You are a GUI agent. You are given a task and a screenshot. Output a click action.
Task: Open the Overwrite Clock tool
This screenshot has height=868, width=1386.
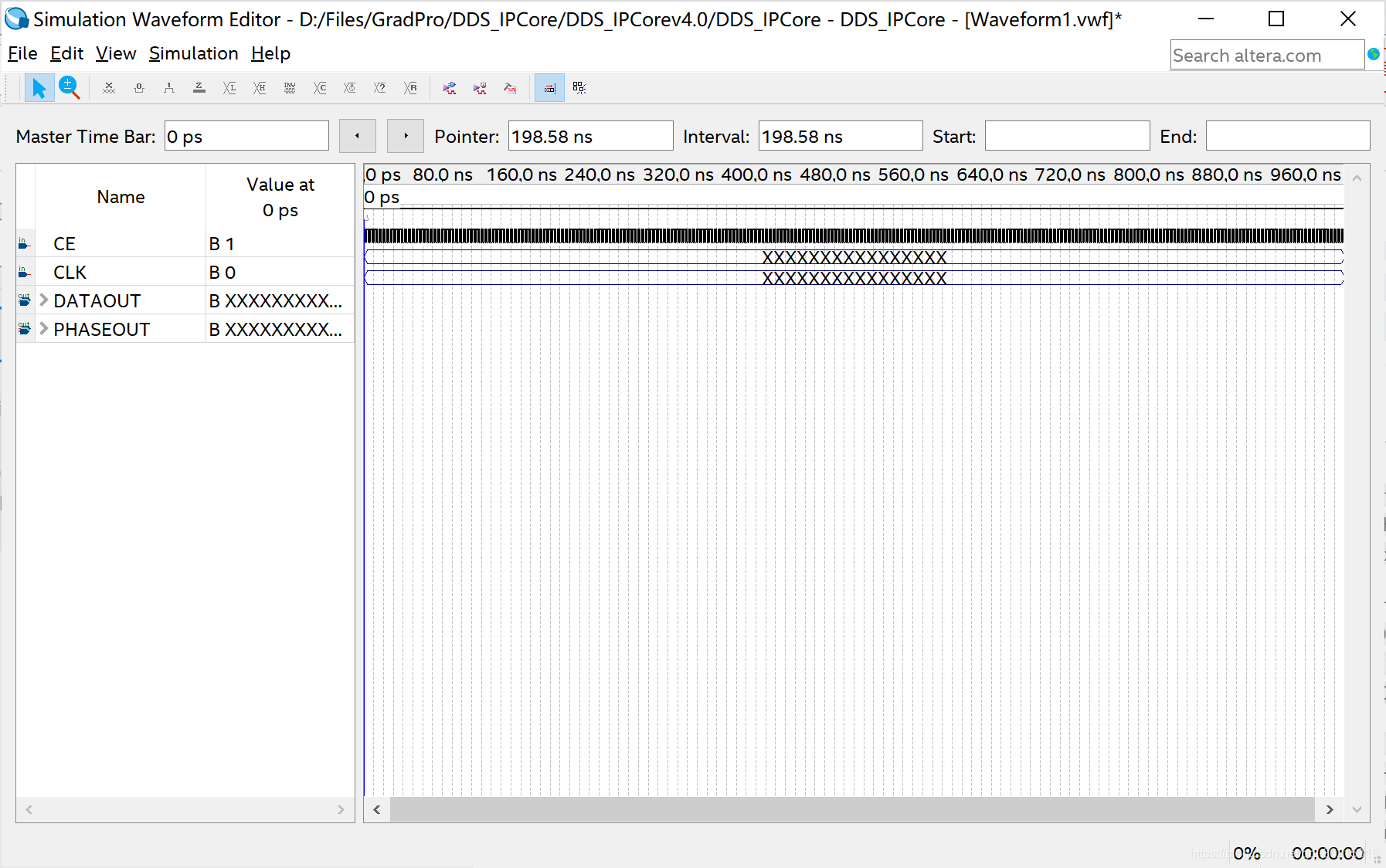click(350, 88)
